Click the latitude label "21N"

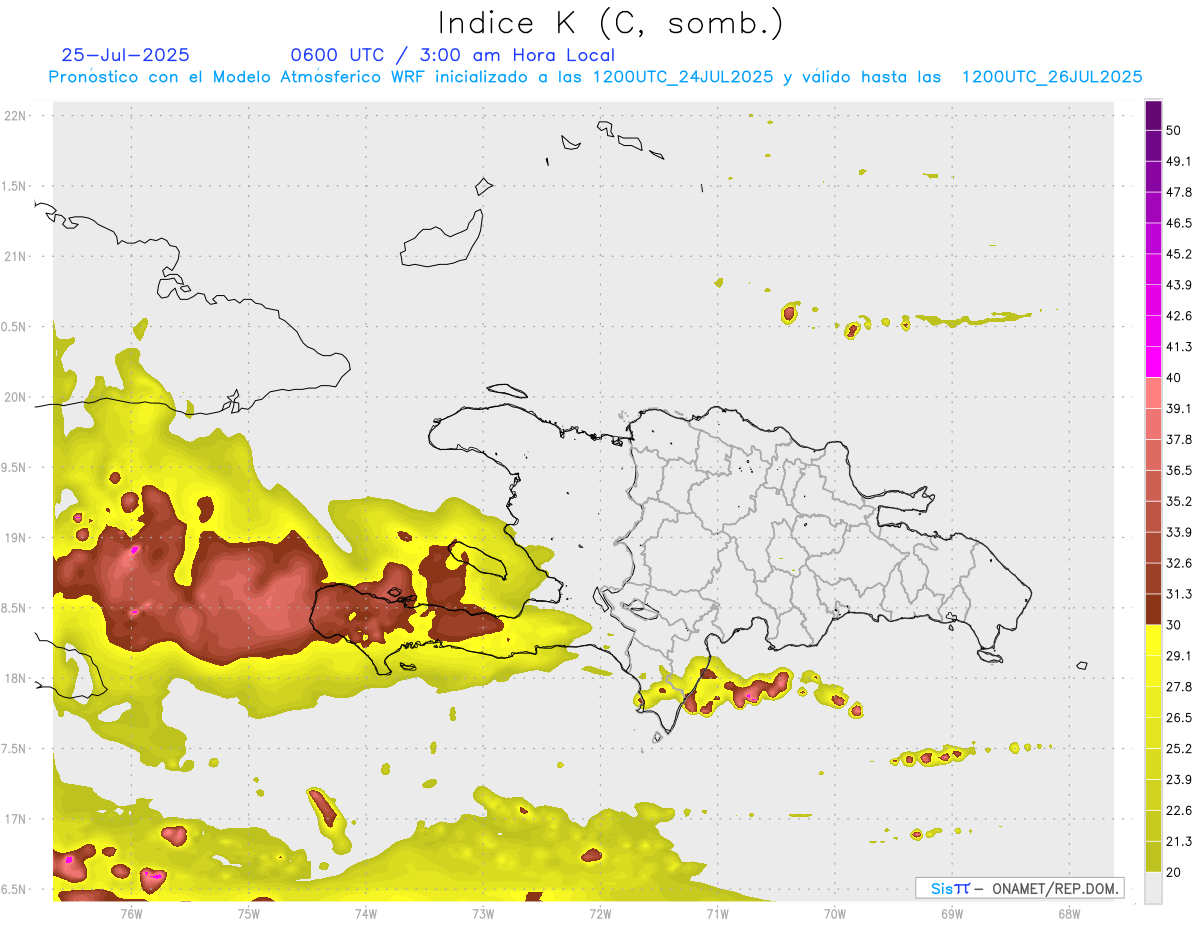17,256
